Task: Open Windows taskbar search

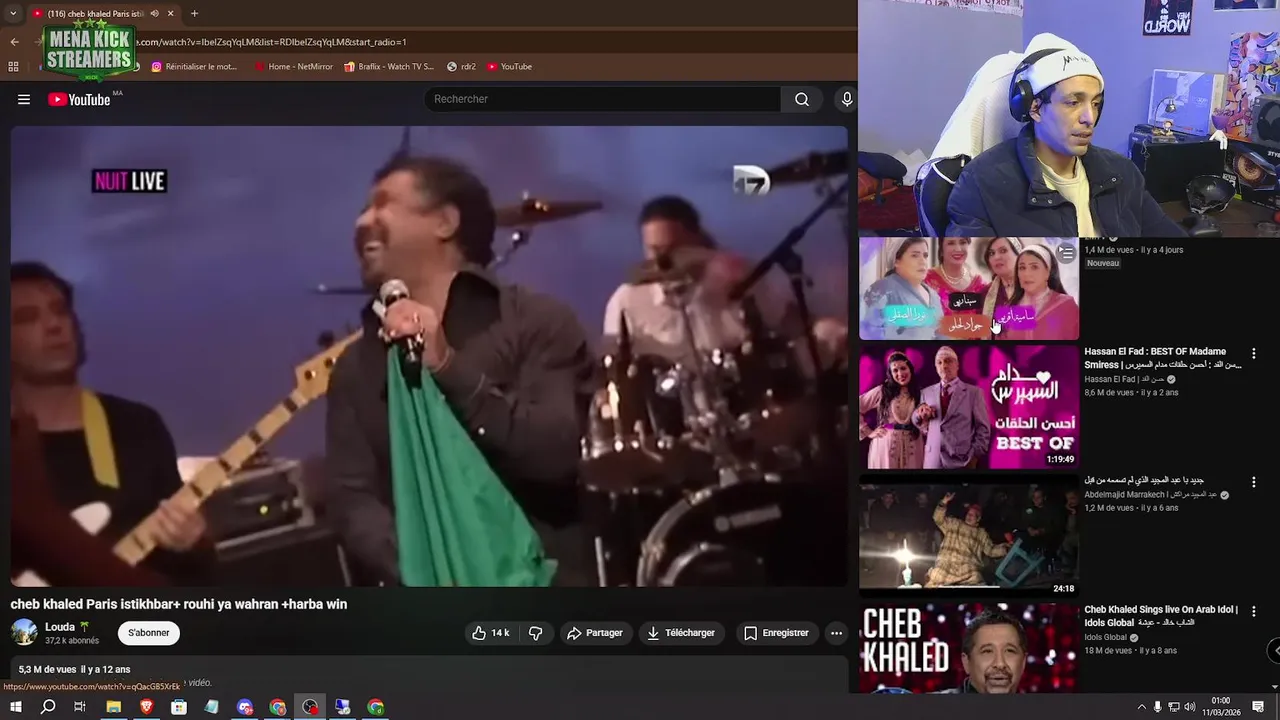Action: 48,707
